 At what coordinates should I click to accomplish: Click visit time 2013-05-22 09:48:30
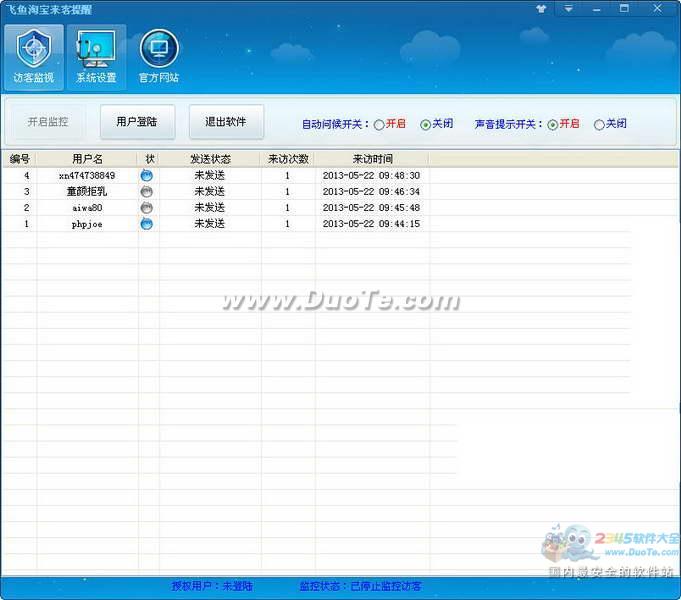pos(371,176)
